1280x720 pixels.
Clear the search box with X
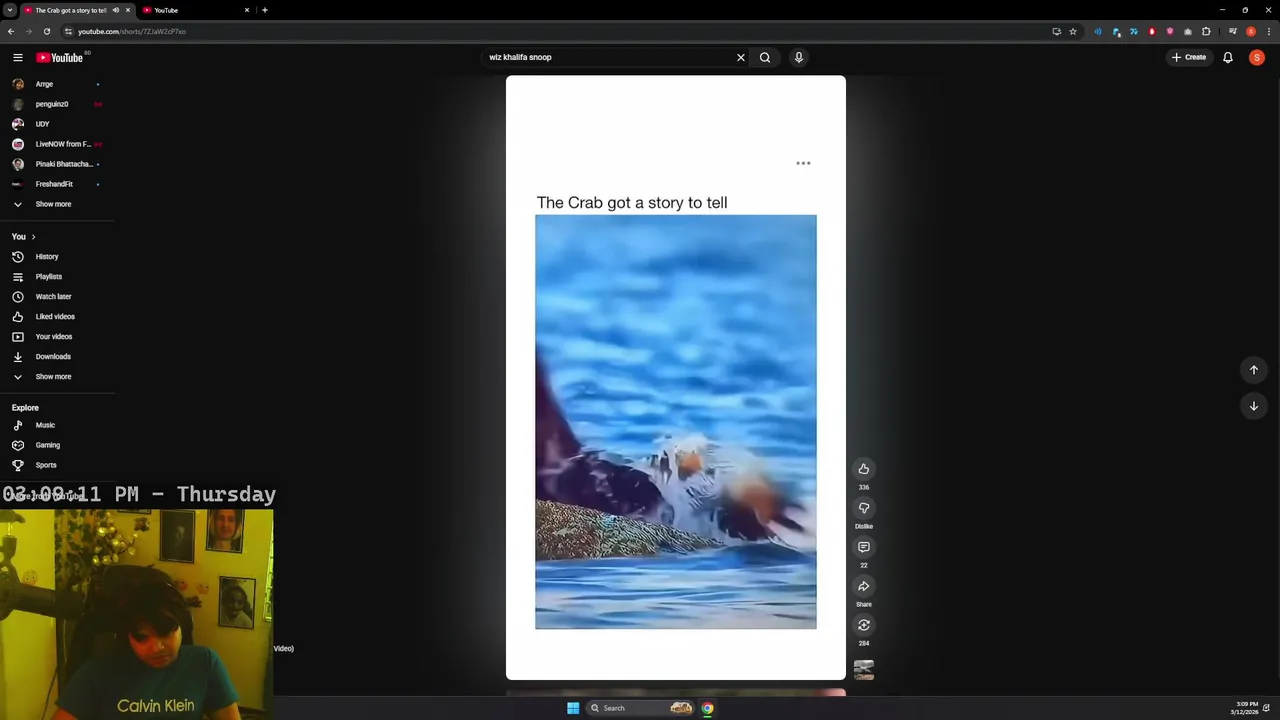[x=741, y=58]
